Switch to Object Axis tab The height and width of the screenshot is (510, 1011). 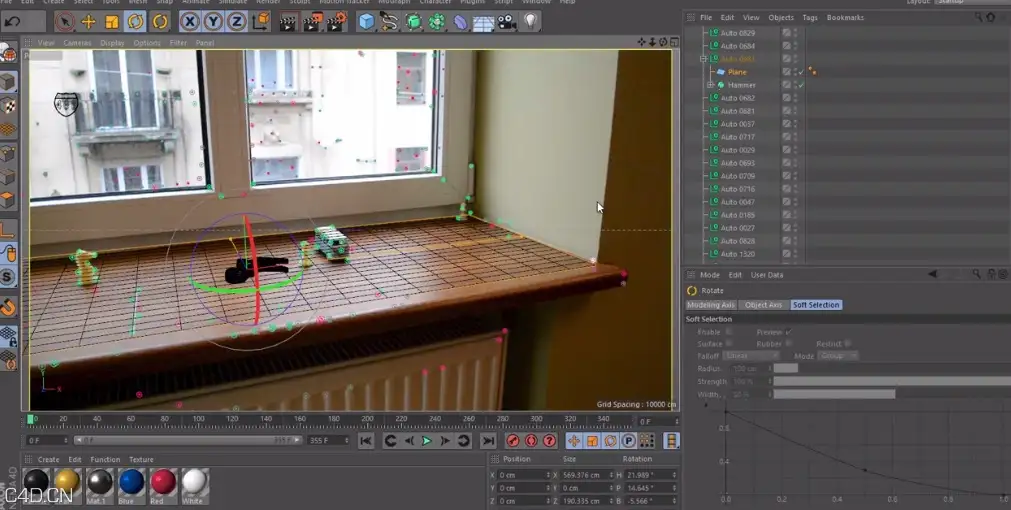coord(763,305)
